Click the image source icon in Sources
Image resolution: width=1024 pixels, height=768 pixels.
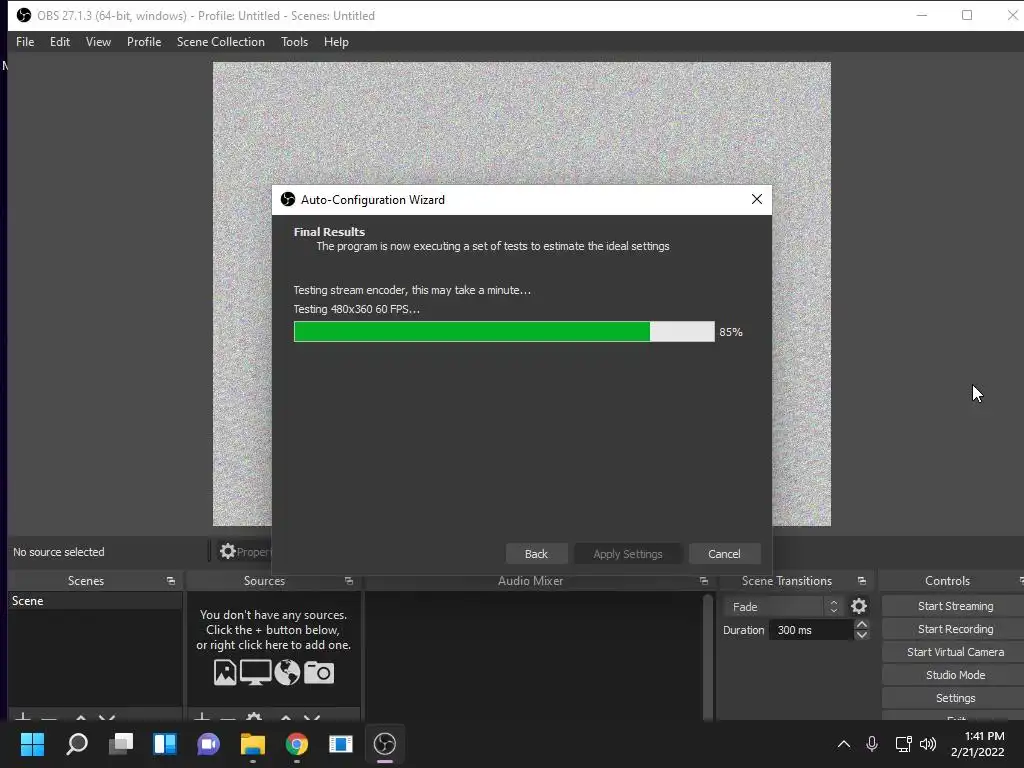[225, 672]
